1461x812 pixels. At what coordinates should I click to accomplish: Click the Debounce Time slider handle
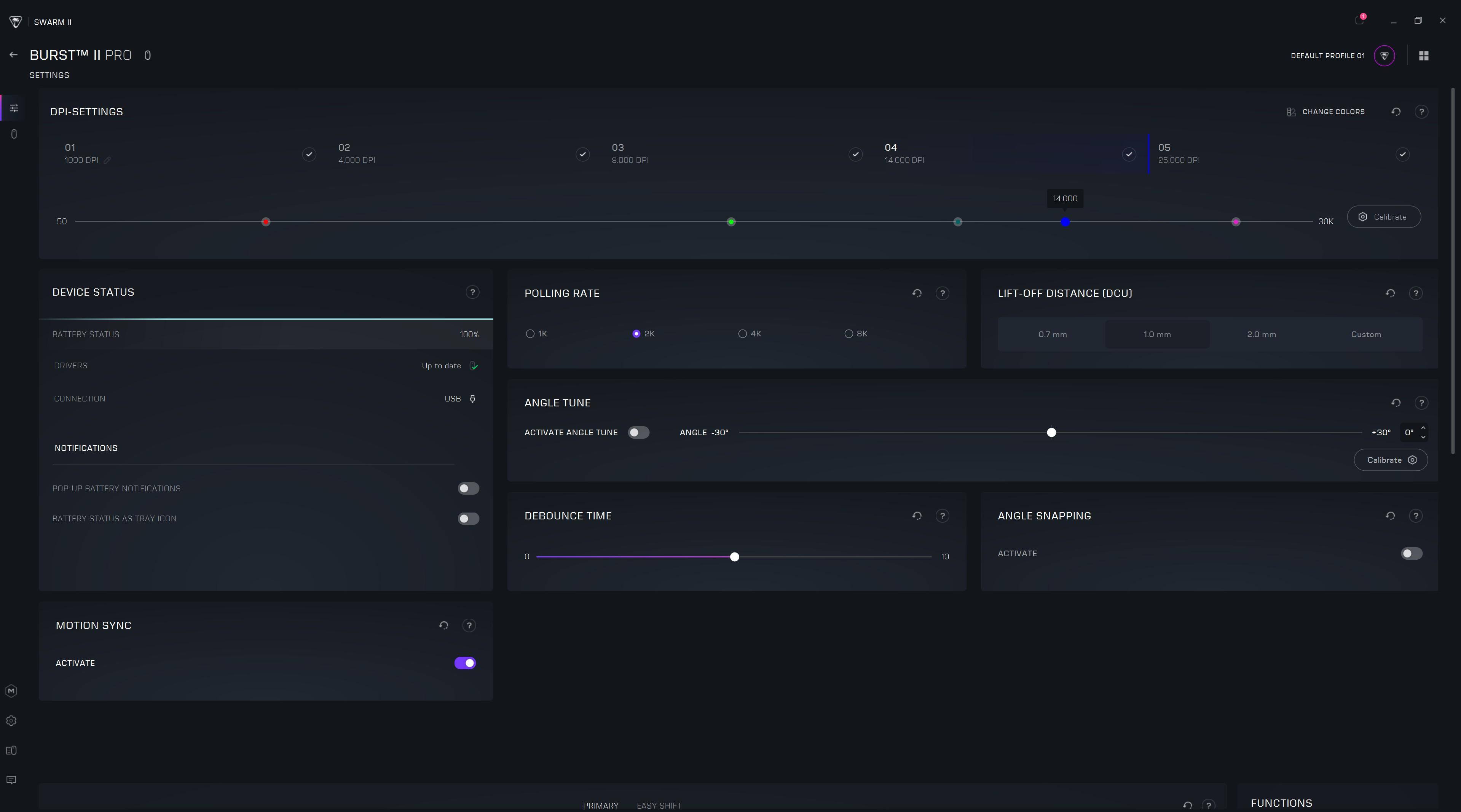(734, 557)
